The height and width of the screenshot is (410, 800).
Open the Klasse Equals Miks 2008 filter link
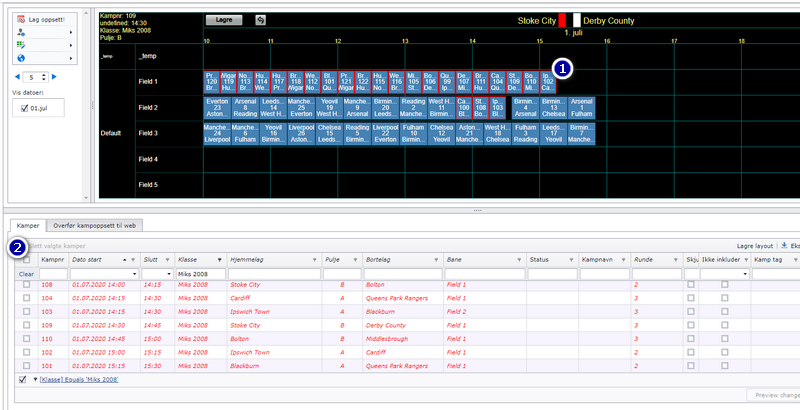pyautogui.click(x=79, y=379)
